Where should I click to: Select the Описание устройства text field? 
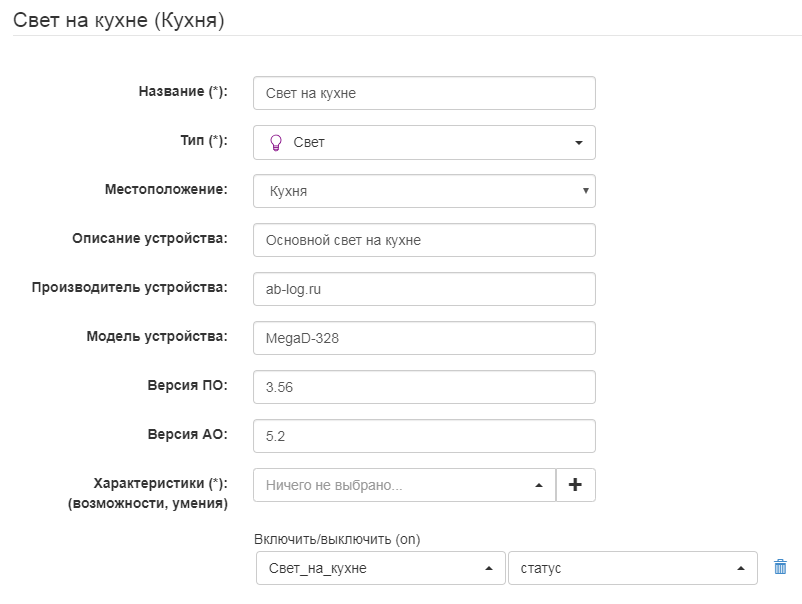[x=424, y=239]
